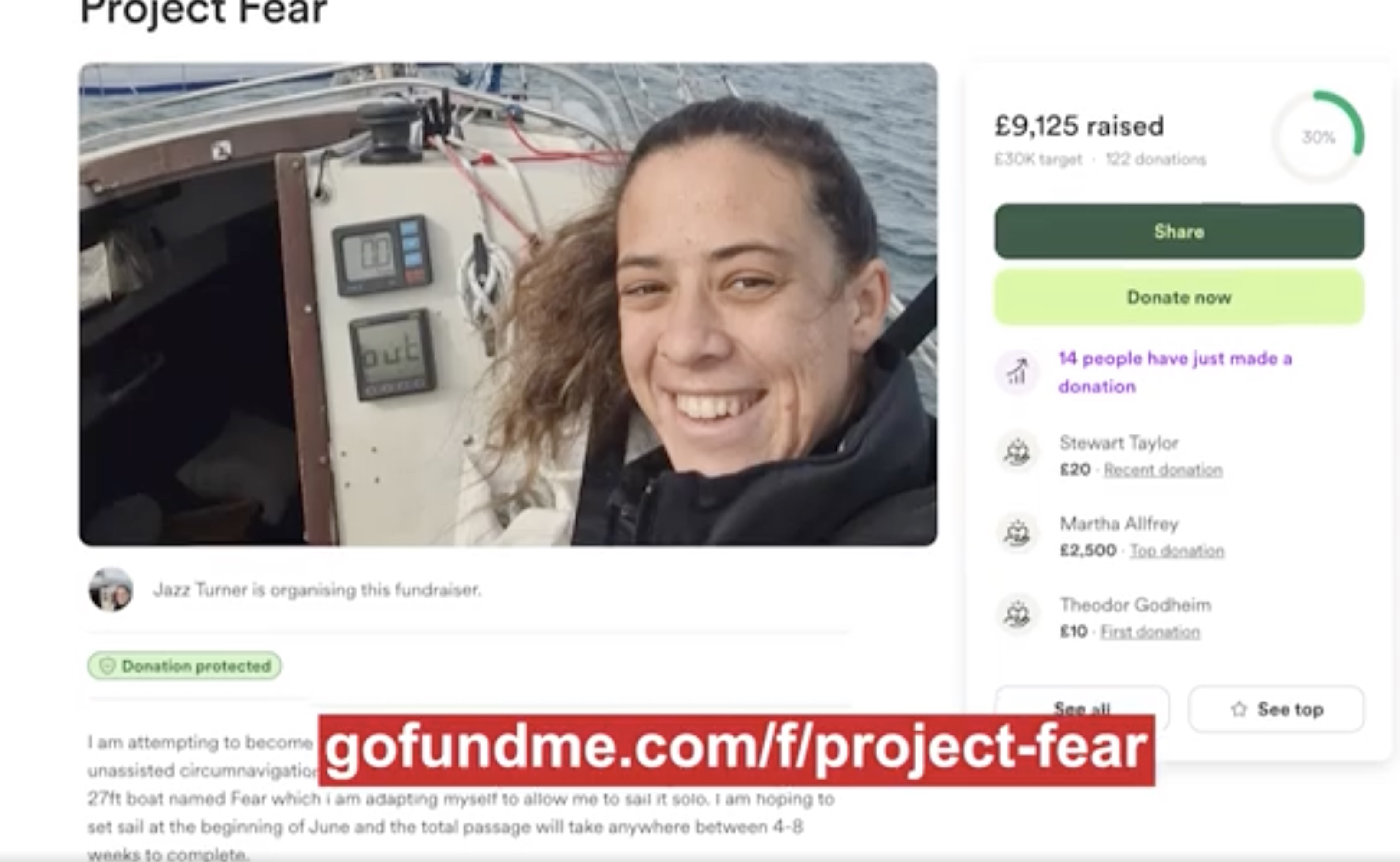Screen dimensions: 1400x862
Task: Click Jazz Turner's organiser profile photo
Action: coord(111,589)
